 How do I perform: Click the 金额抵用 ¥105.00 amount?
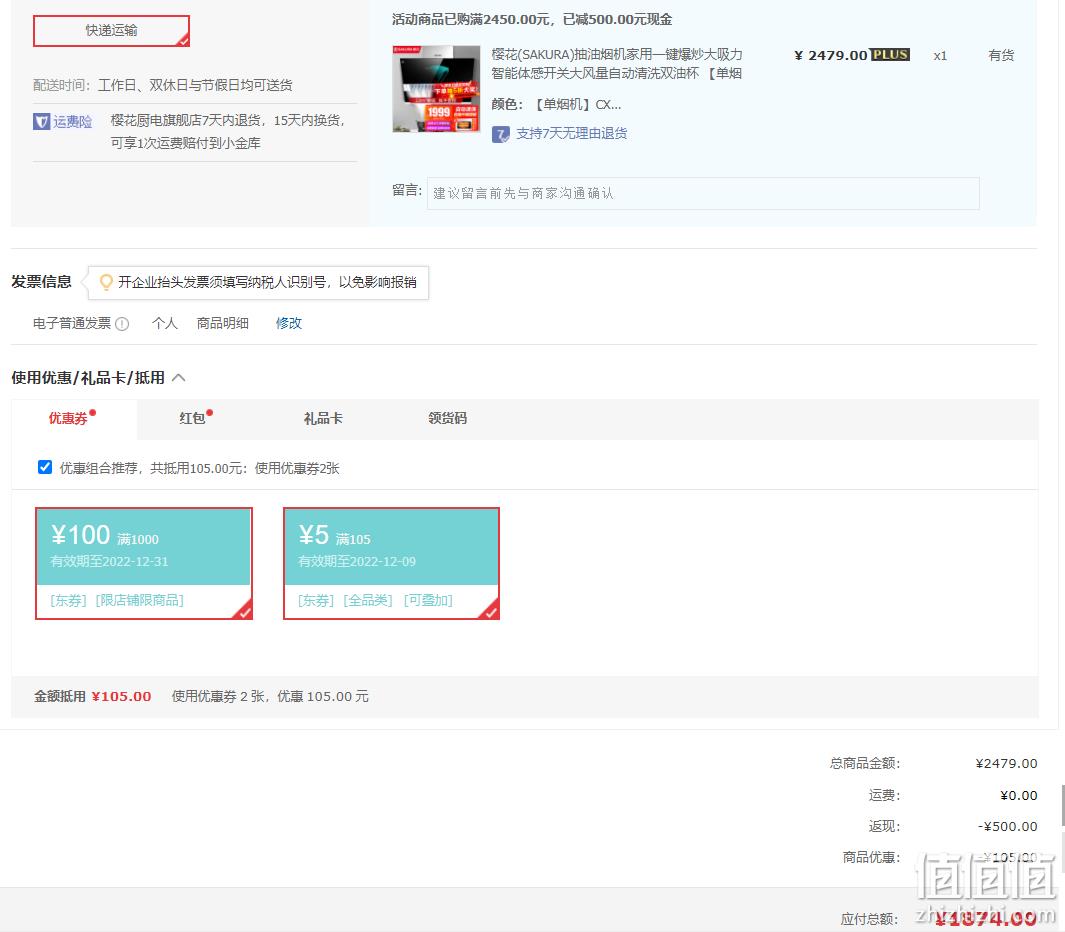click(x=122, y=696)
